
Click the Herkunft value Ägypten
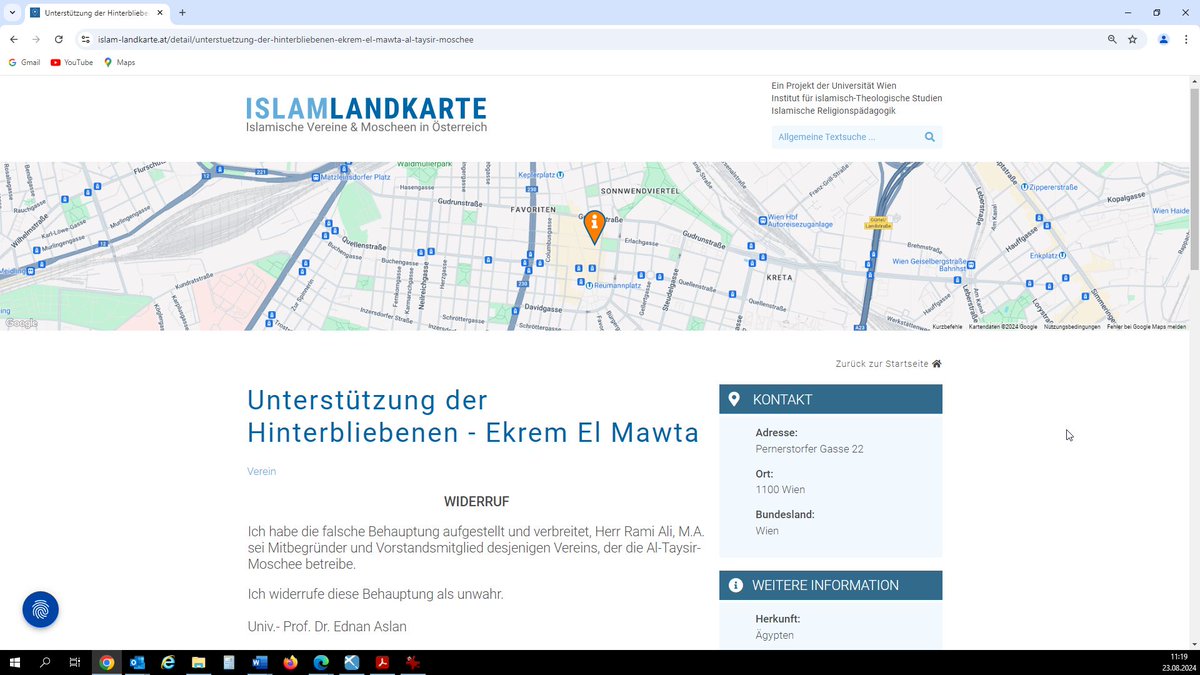(x=774, y=636)
